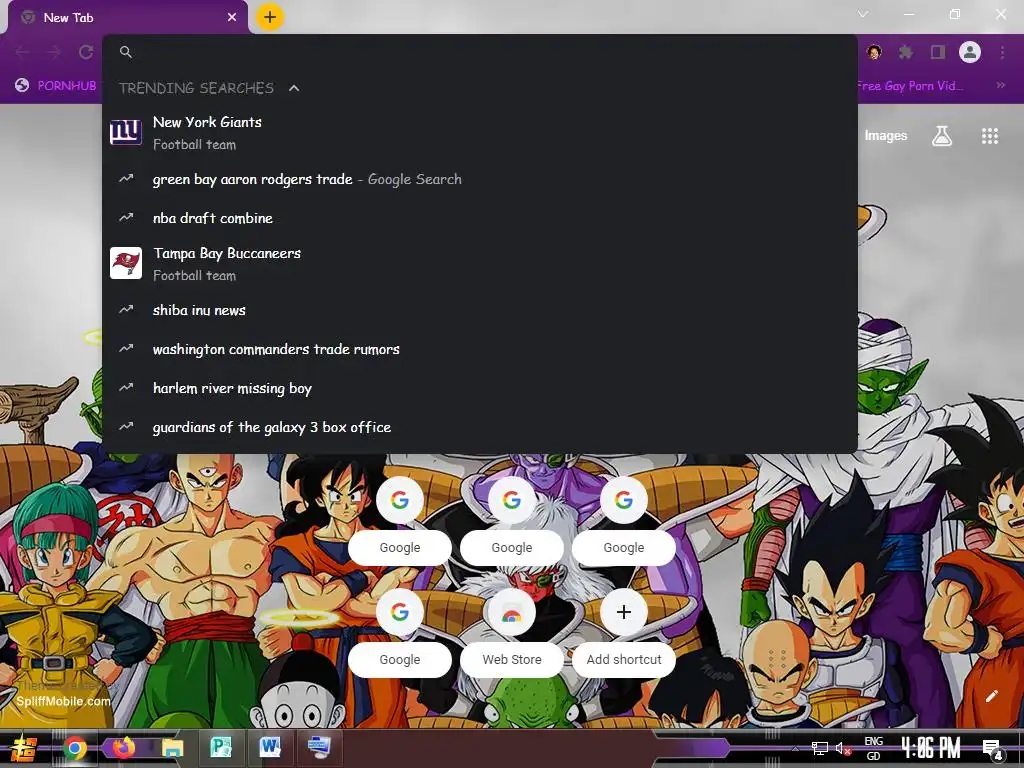1024x768 pixels.
Task: Click the forward navigation arrow
Action: pos(54,52)
